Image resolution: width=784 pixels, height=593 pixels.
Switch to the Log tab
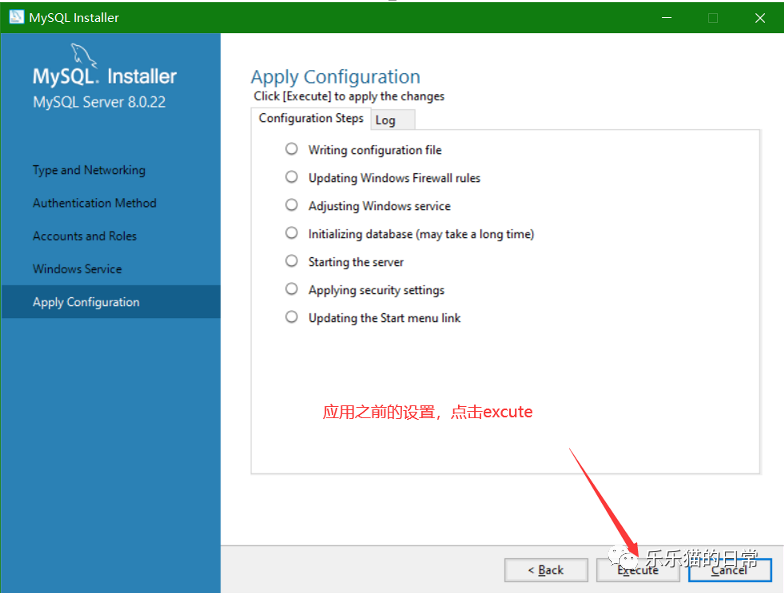[x=393, y=120]
